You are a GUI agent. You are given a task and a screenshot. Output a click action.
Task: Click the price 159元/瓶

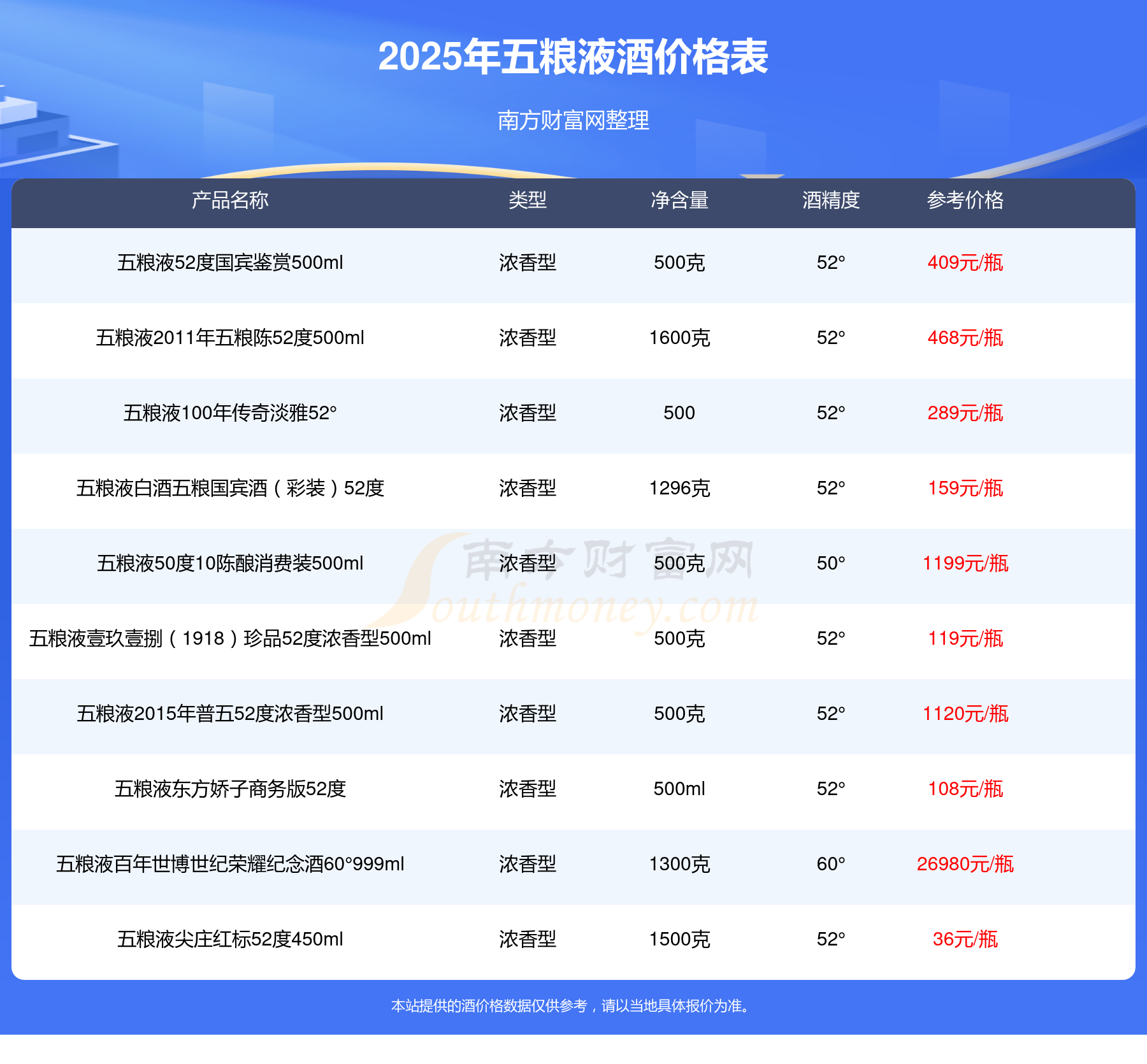pyautogui.click(x=965, y=488)
